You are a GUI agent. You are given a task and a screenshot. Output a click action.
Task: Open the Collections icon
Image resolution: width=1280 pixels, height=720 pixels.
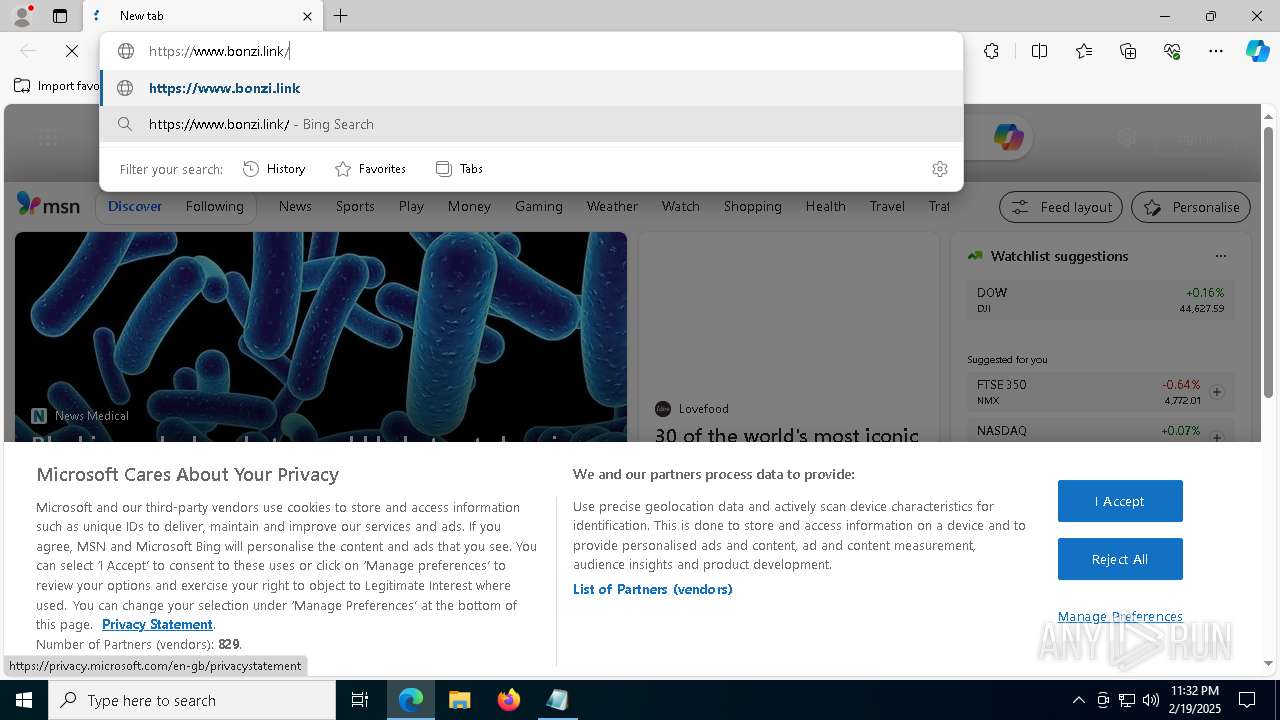pos(1128,51)
